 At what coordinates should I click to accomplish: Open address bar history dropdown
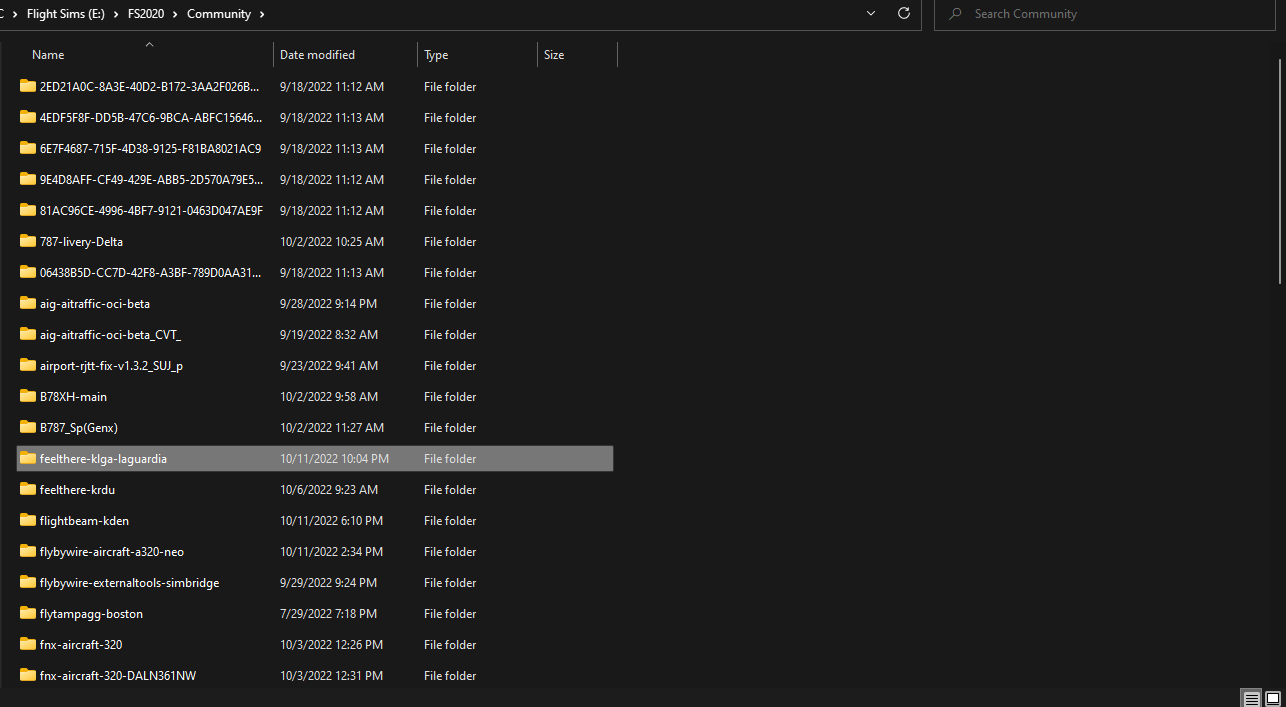click(x=871, y=14)
